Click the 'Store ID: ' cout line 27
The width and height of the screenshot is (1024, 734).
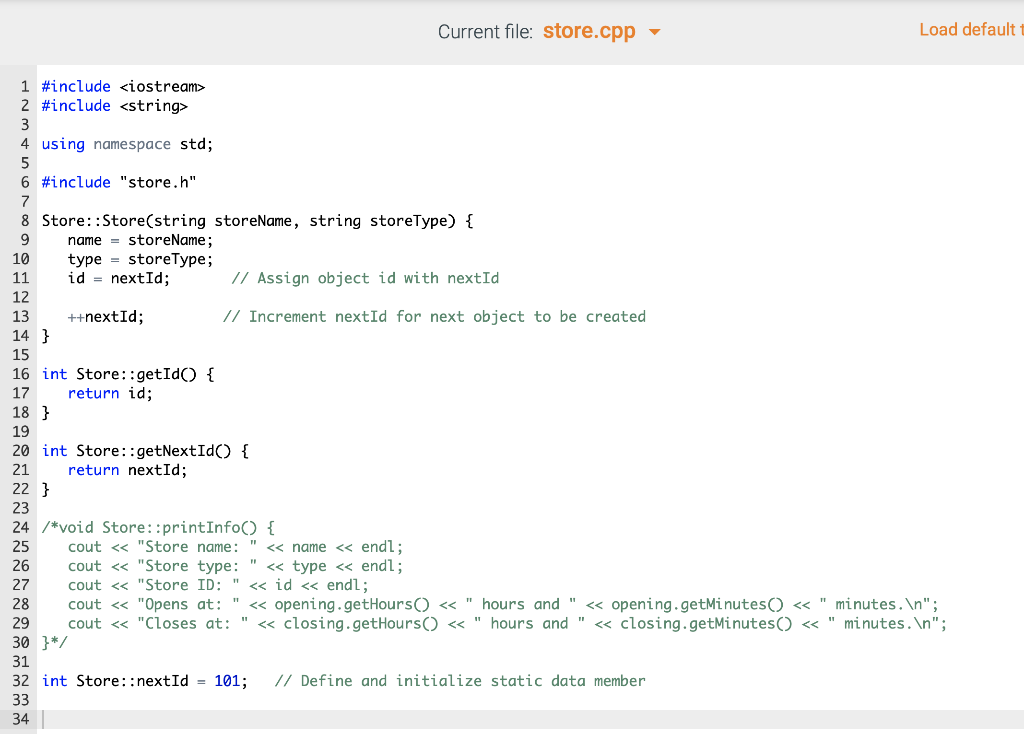(x=218, y=585)
